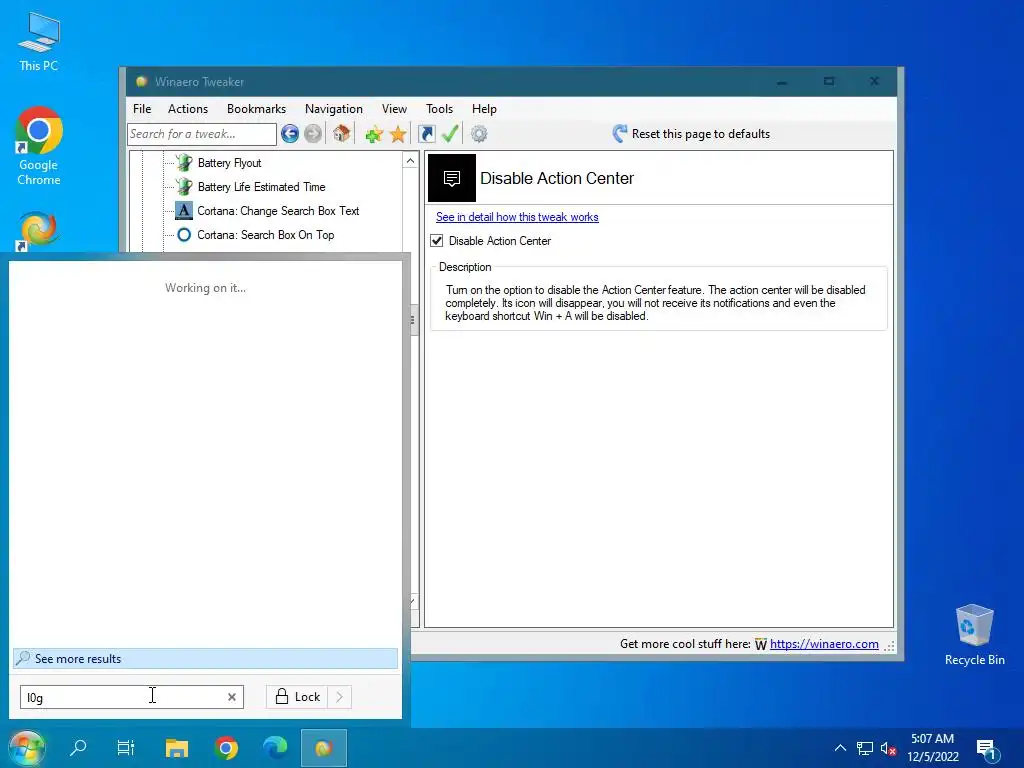Click the Cortana circle icon for Search Box On Top

[x=184, y=235]
